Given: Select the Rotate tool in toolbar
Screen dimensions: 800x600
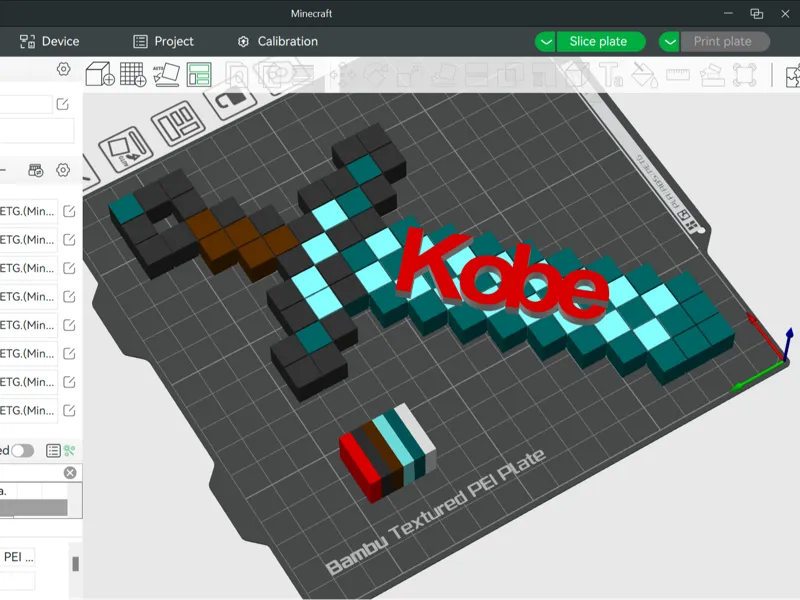Looking at the screenshot, I should [x=376, y=75].
